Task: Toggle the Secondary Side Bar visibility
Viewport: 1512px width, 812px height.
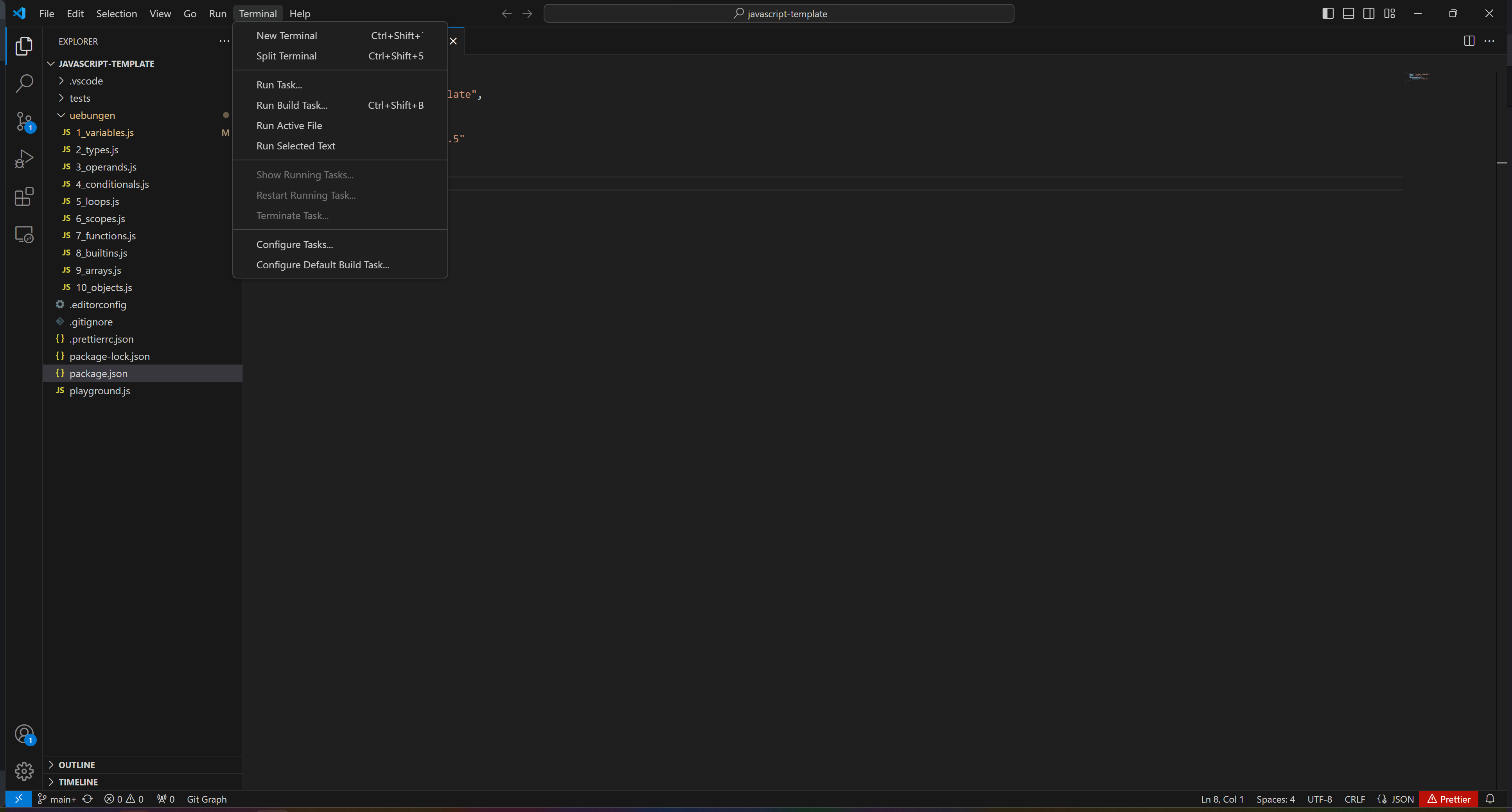Action: click(x=1369, y=14)
